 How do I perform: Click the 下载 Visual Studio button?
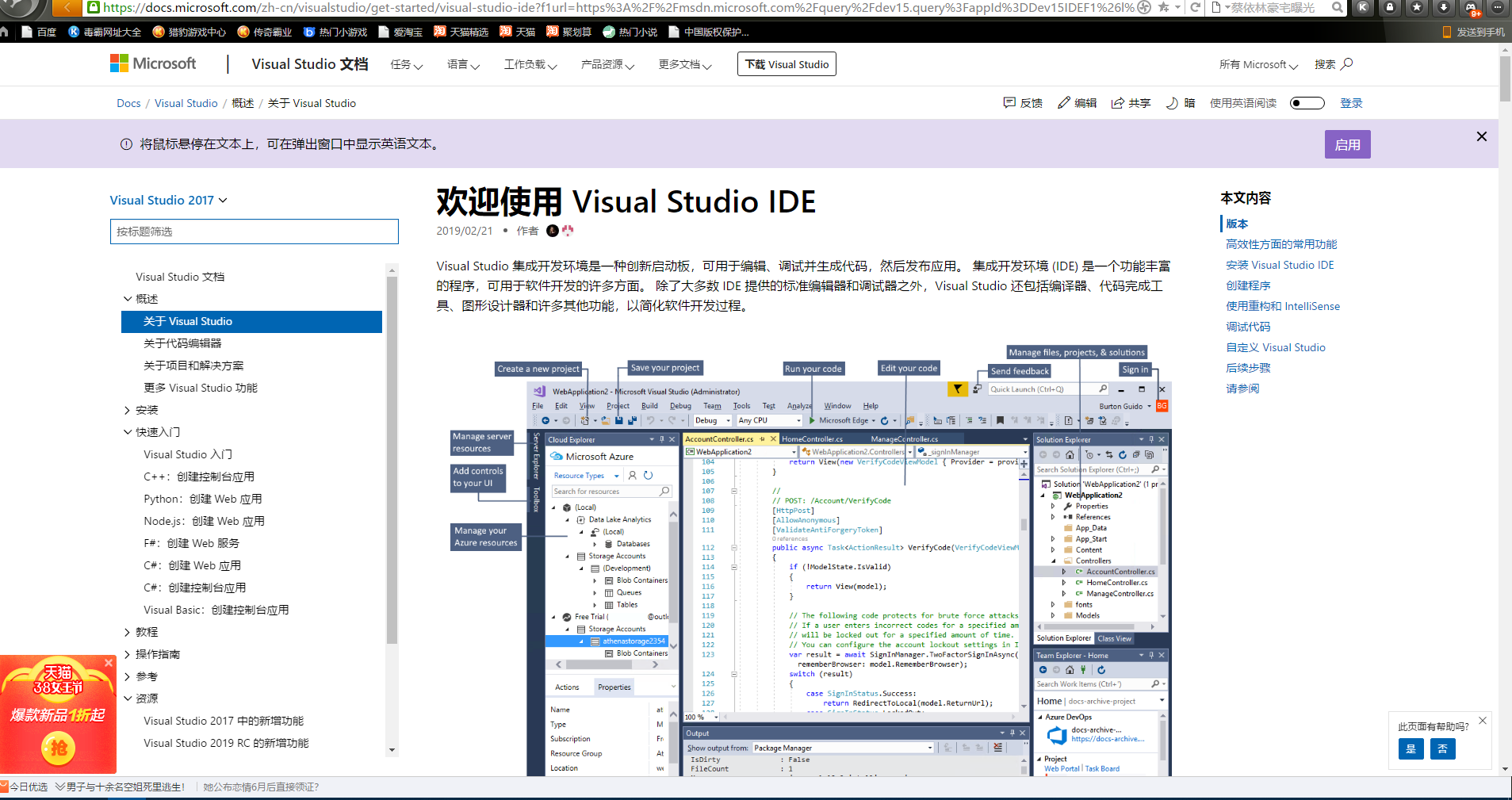click(787, 64)
